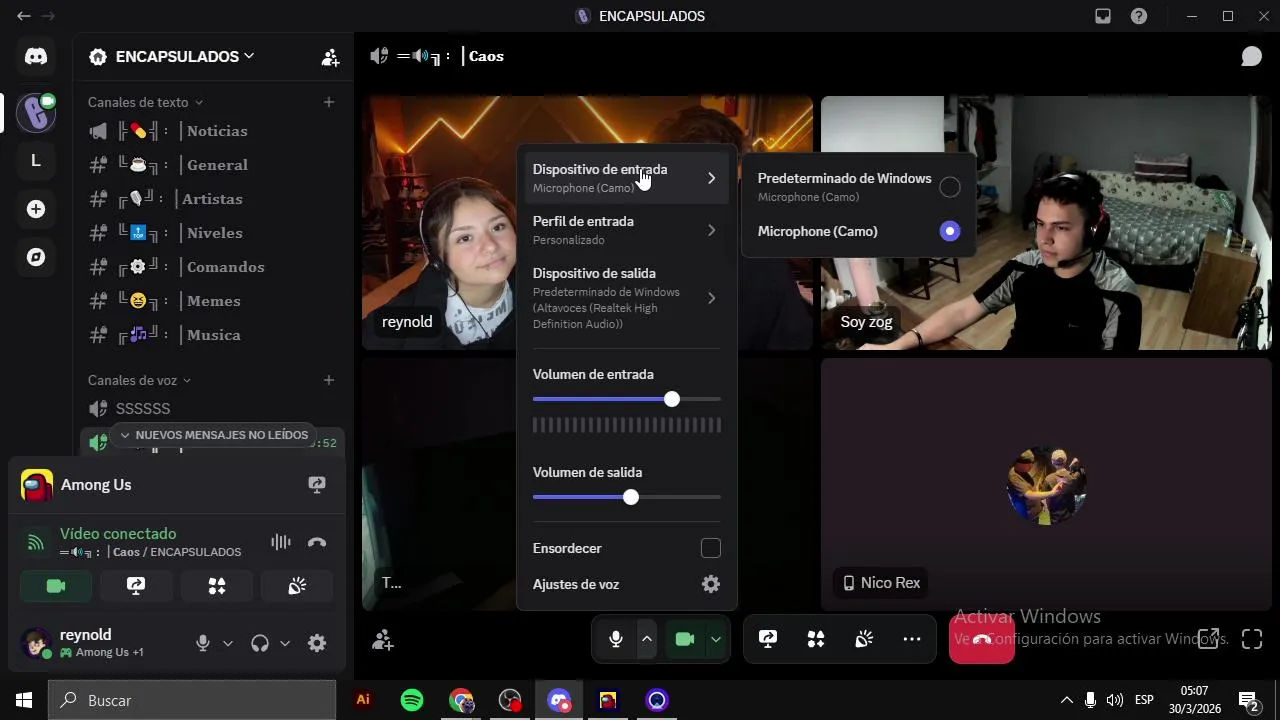Open Ajustes de voz gear icon
This screenshot has height=720, width=1280.
click(711, 584)
